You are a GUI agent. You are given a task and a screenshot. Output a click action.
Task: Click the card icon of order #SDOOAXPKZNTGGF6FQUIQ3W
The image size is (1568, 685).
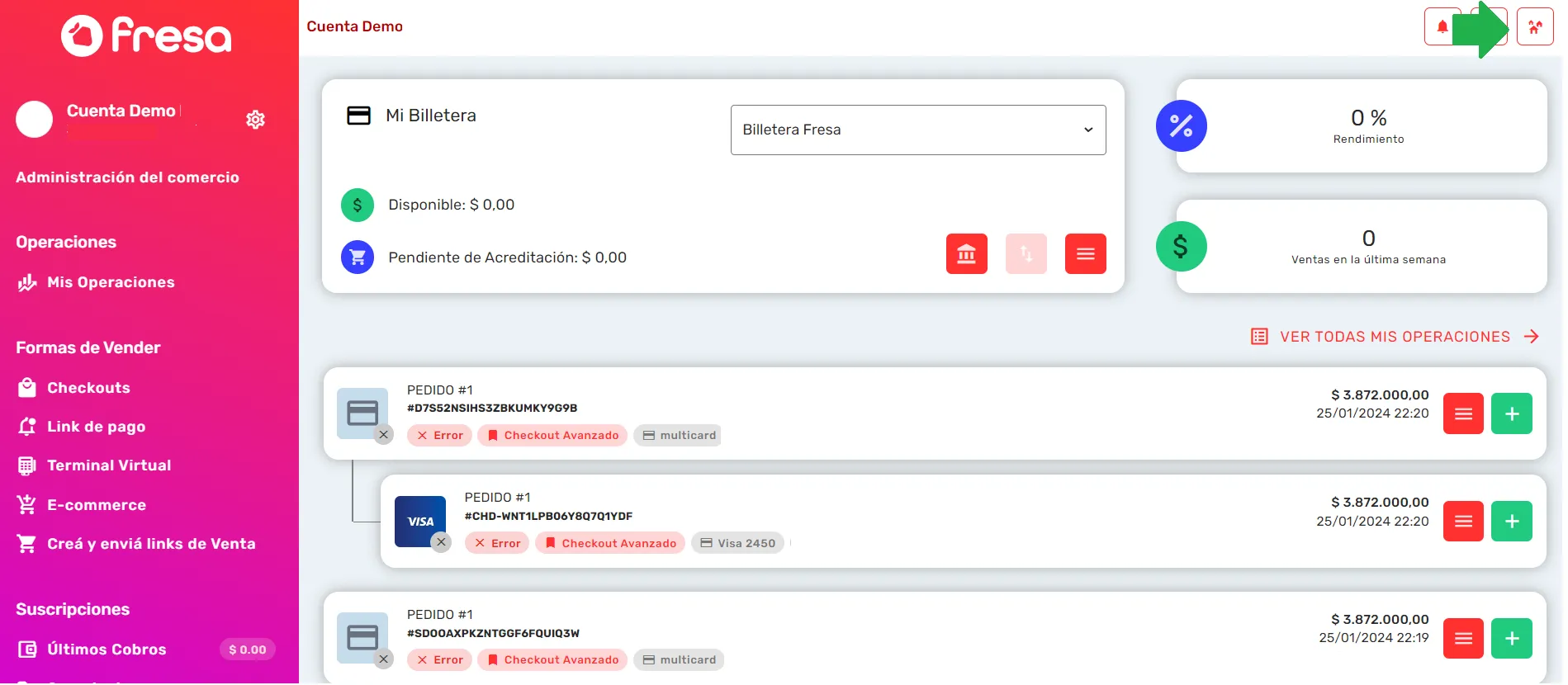(362, 637)
